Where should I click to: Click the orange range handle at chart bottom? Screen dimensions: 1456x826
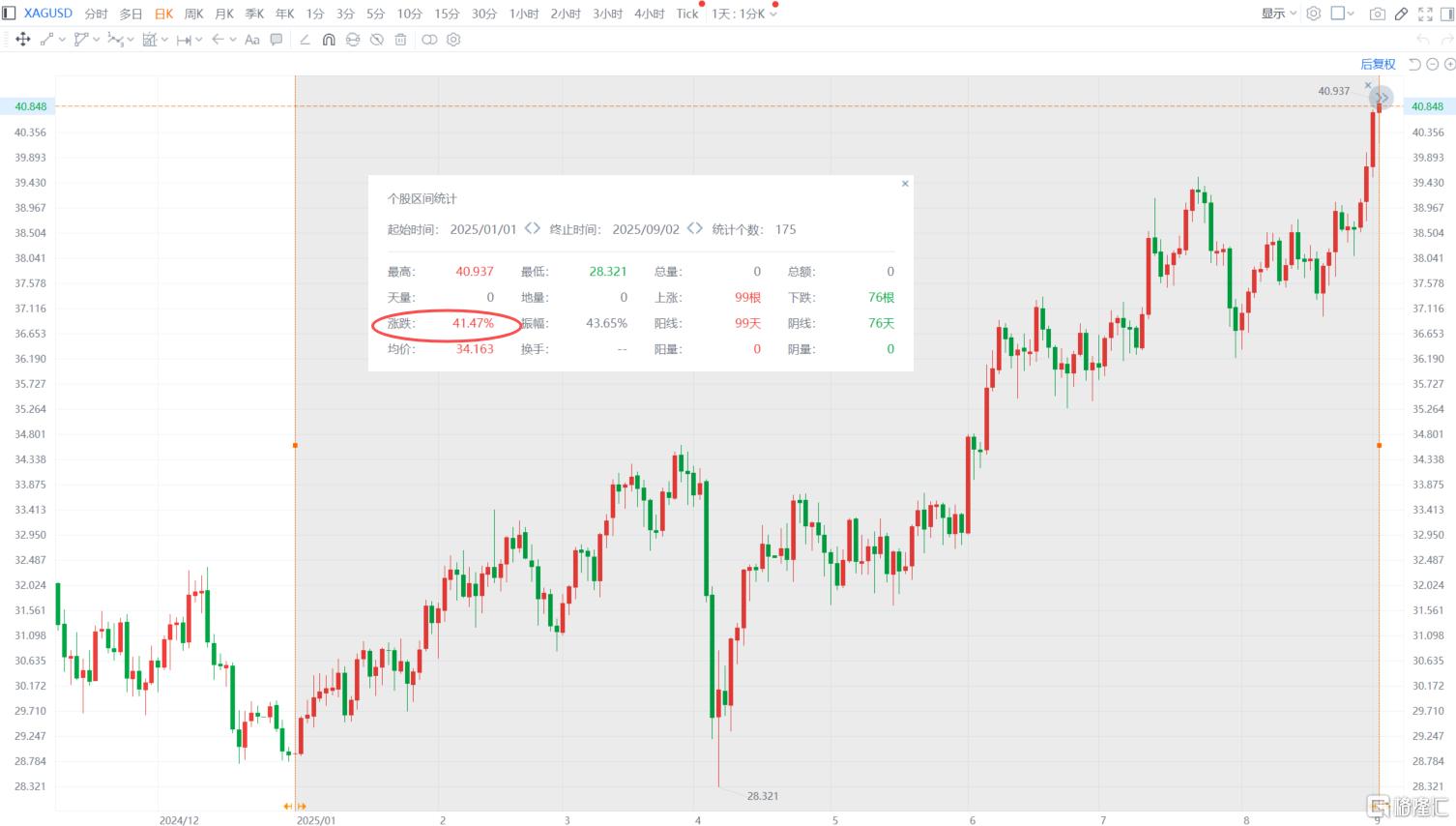[x=295, y=806]
